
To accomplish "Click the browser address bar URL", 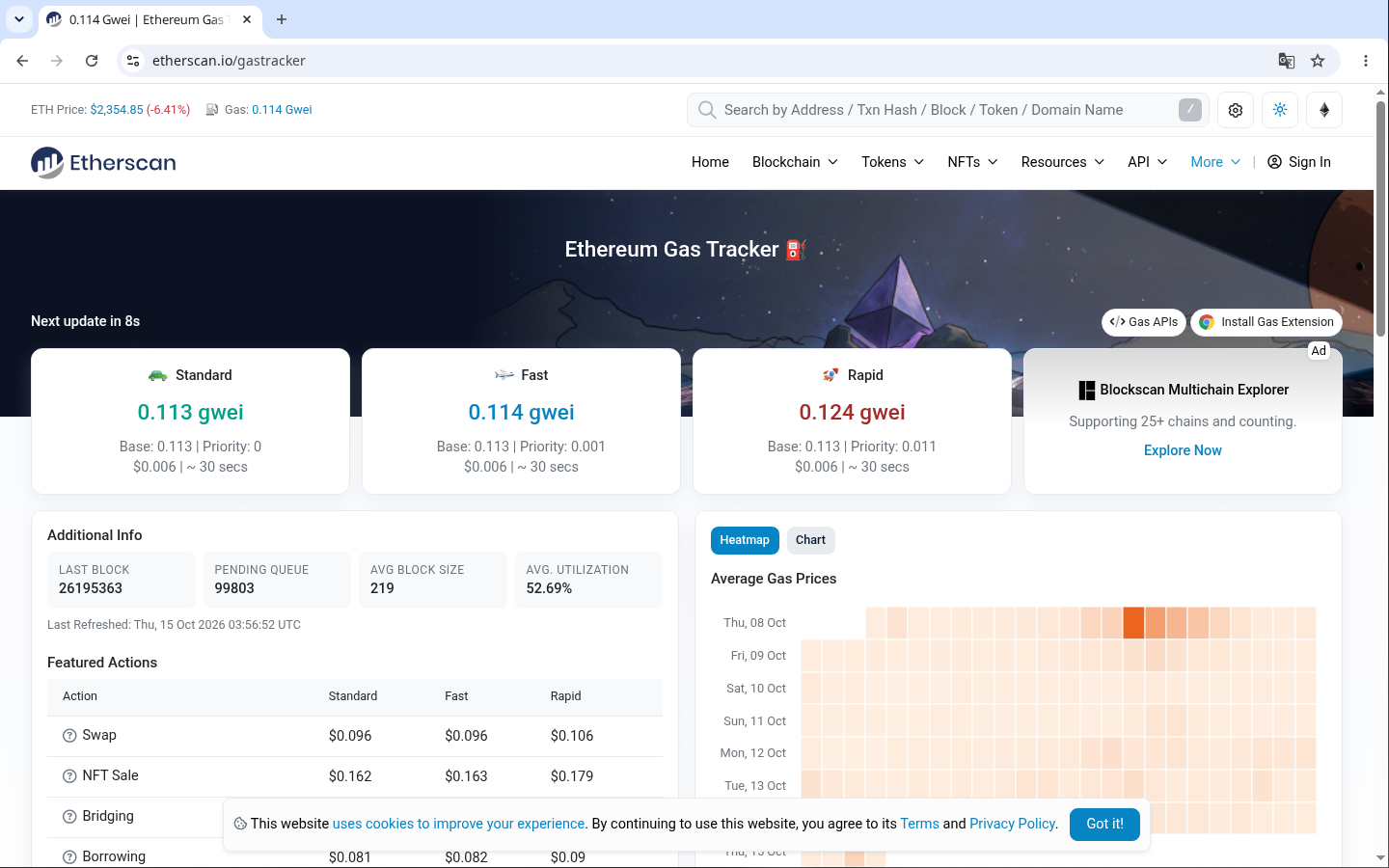I will click(229, 61).
